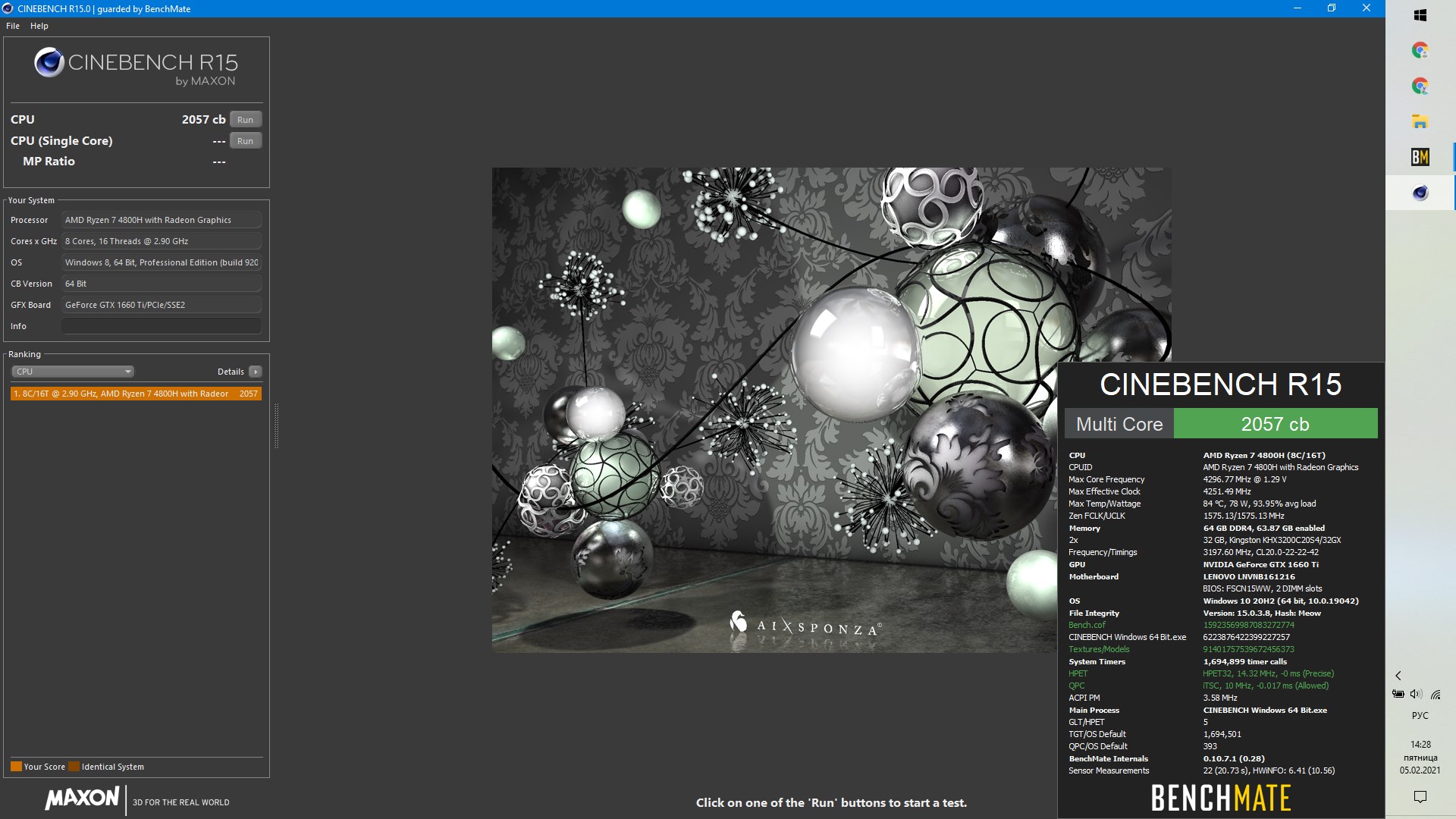
Task: Click the CPU score 2057 cb
Action: pyautogui.click(x=203, y=120)
